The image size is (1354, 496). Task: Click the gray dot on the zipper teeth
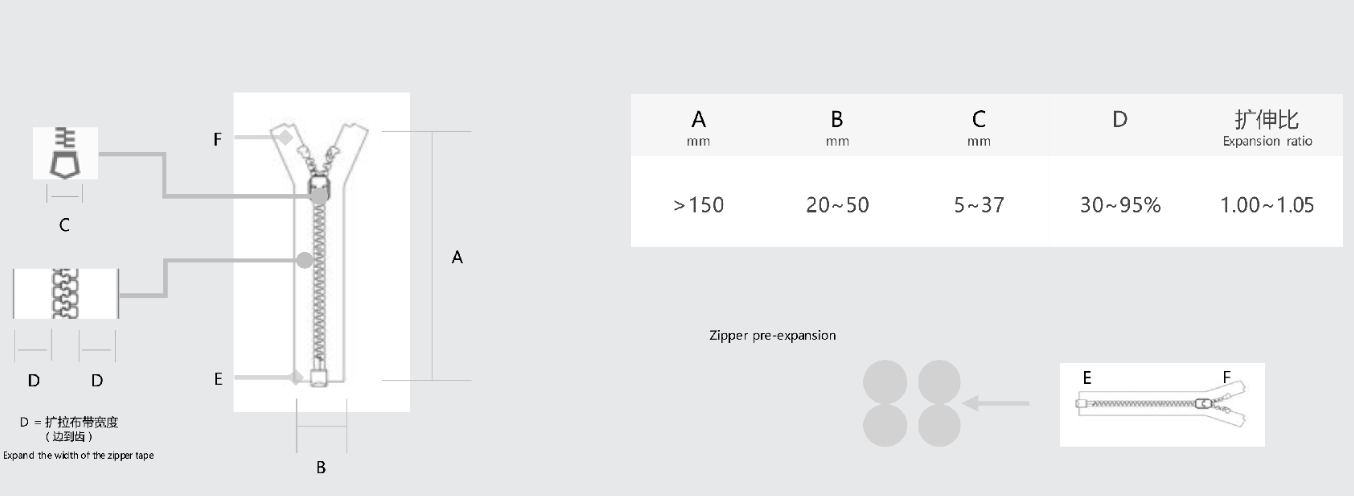(305, 261)
